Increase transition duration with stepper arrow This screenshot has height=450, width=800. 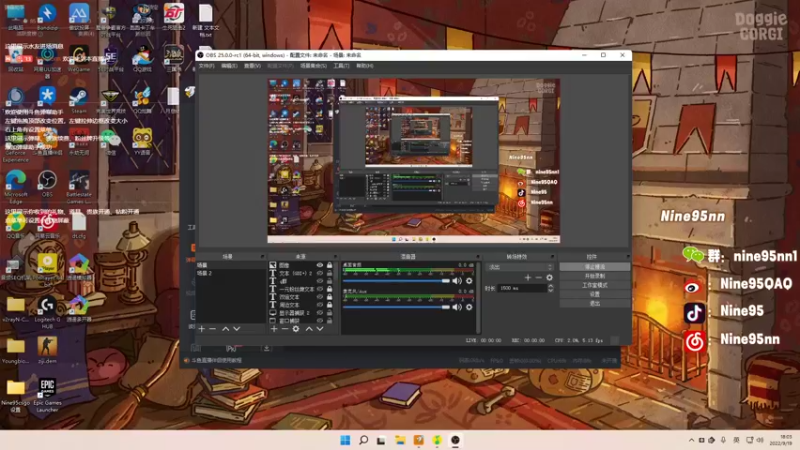(x=551, y=286)
